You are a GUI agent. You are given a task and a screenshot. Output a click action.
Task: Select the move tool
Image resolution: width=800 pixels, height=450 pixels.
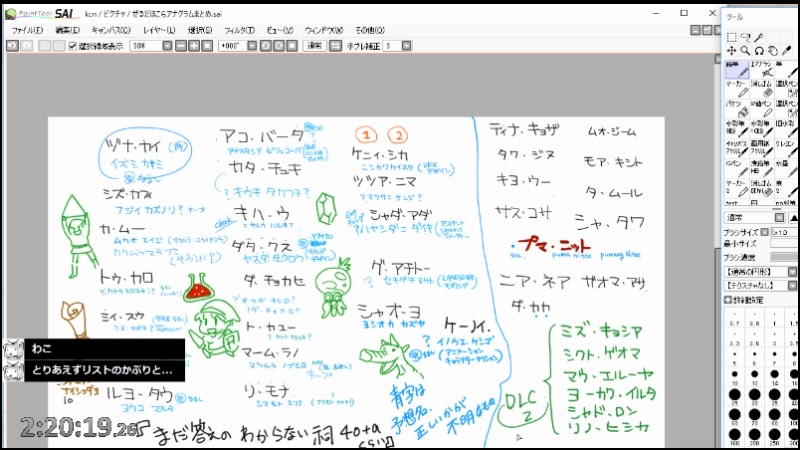731,51
